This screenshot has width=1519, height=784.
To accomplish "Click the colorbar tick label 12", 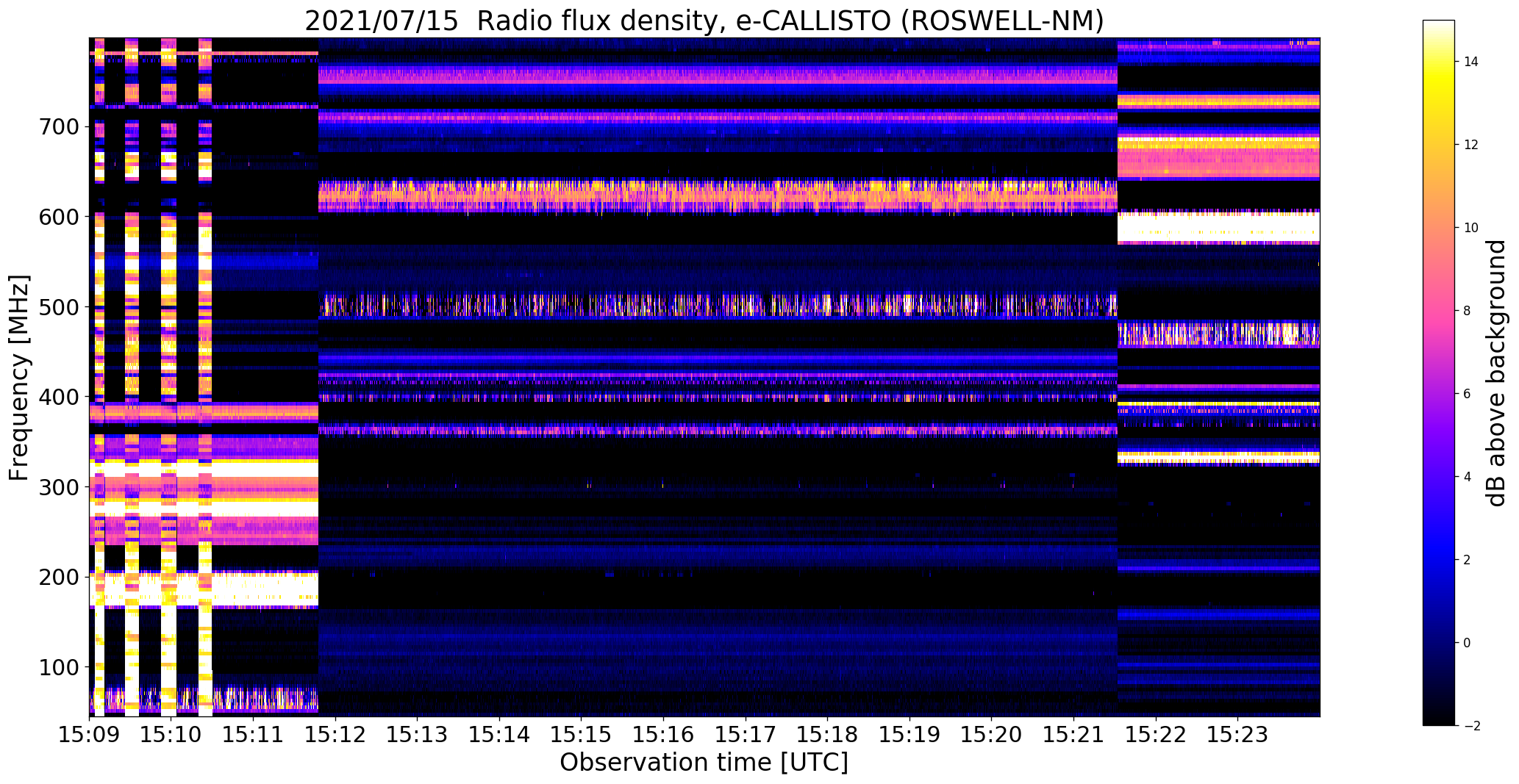I will point(1471,145).
